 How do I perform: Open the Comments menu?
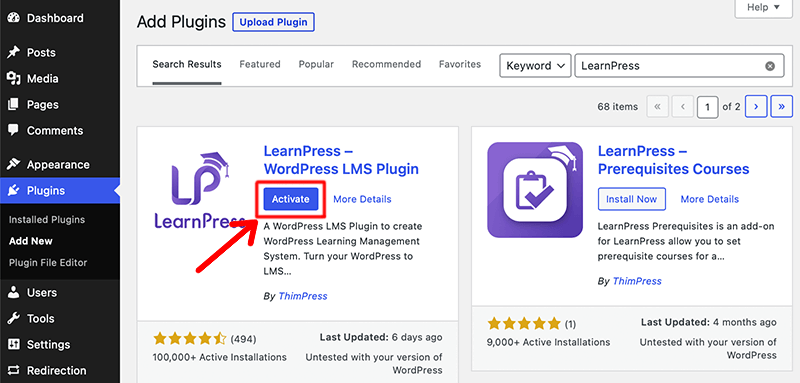tap(60, 131)
